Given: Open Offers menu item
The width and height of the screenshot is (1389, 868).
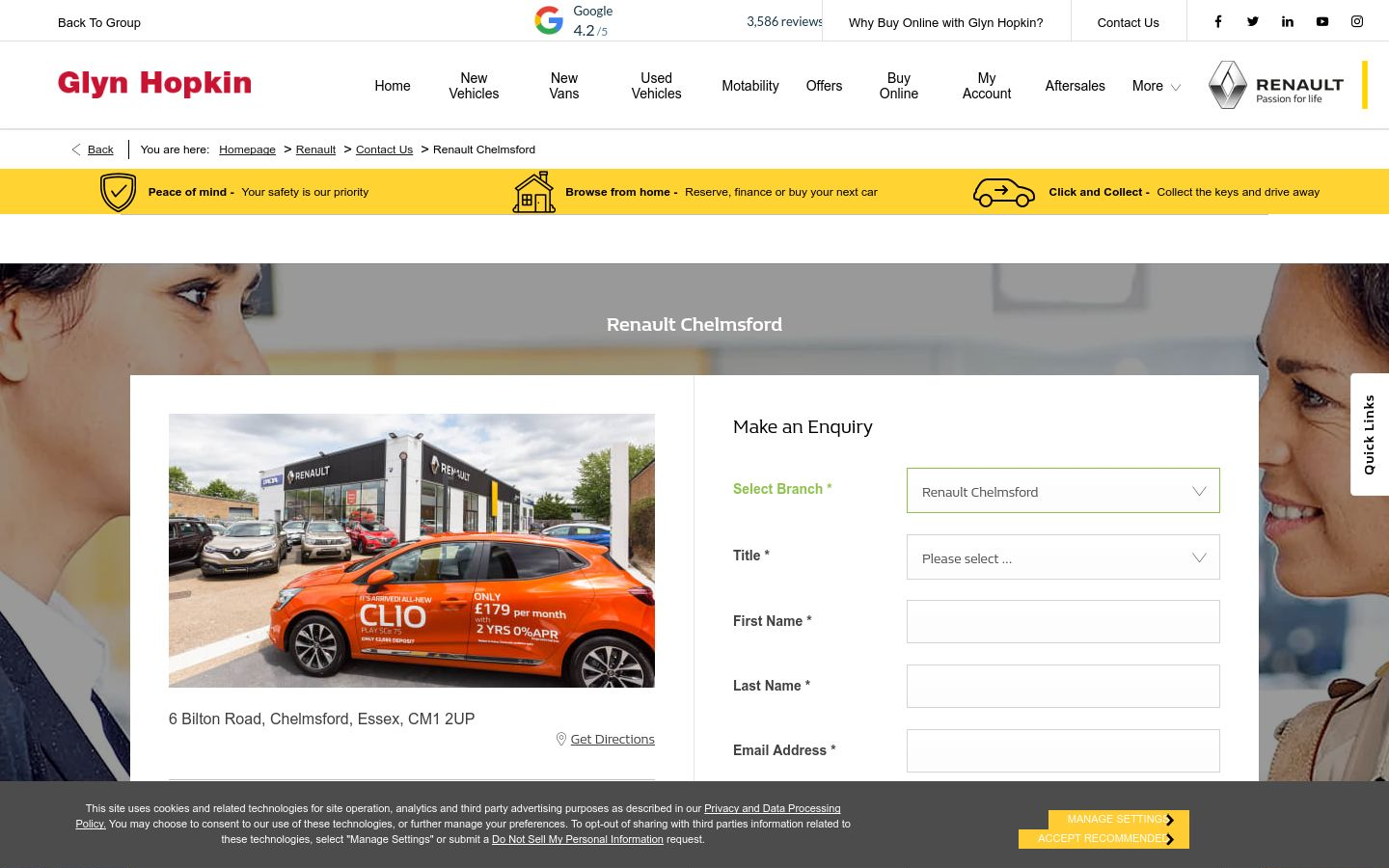Looking at the screenshot, I should (824, 86).
